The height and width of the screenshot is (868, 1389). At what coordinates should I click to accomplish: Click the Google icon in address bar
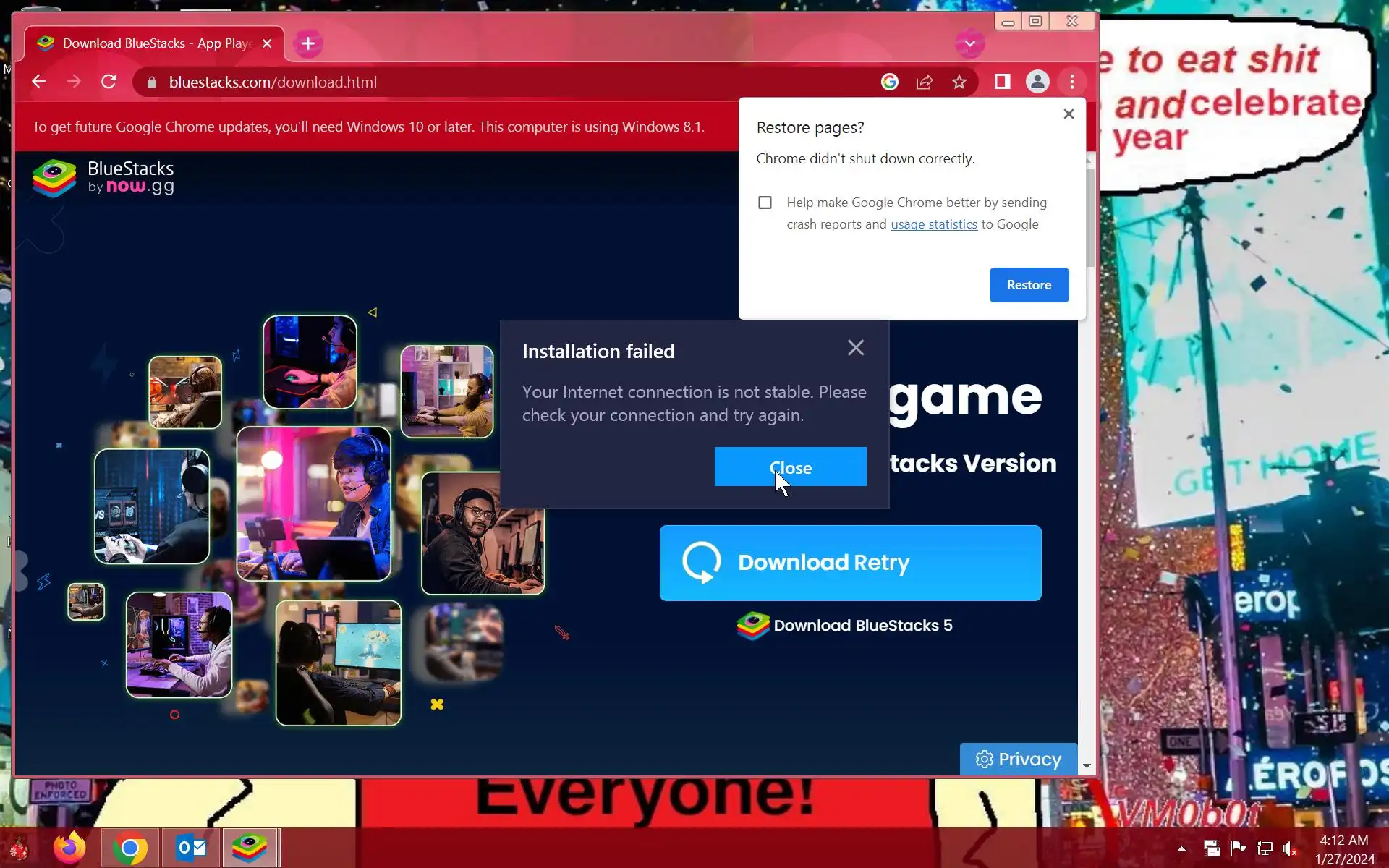coord(890,82)
